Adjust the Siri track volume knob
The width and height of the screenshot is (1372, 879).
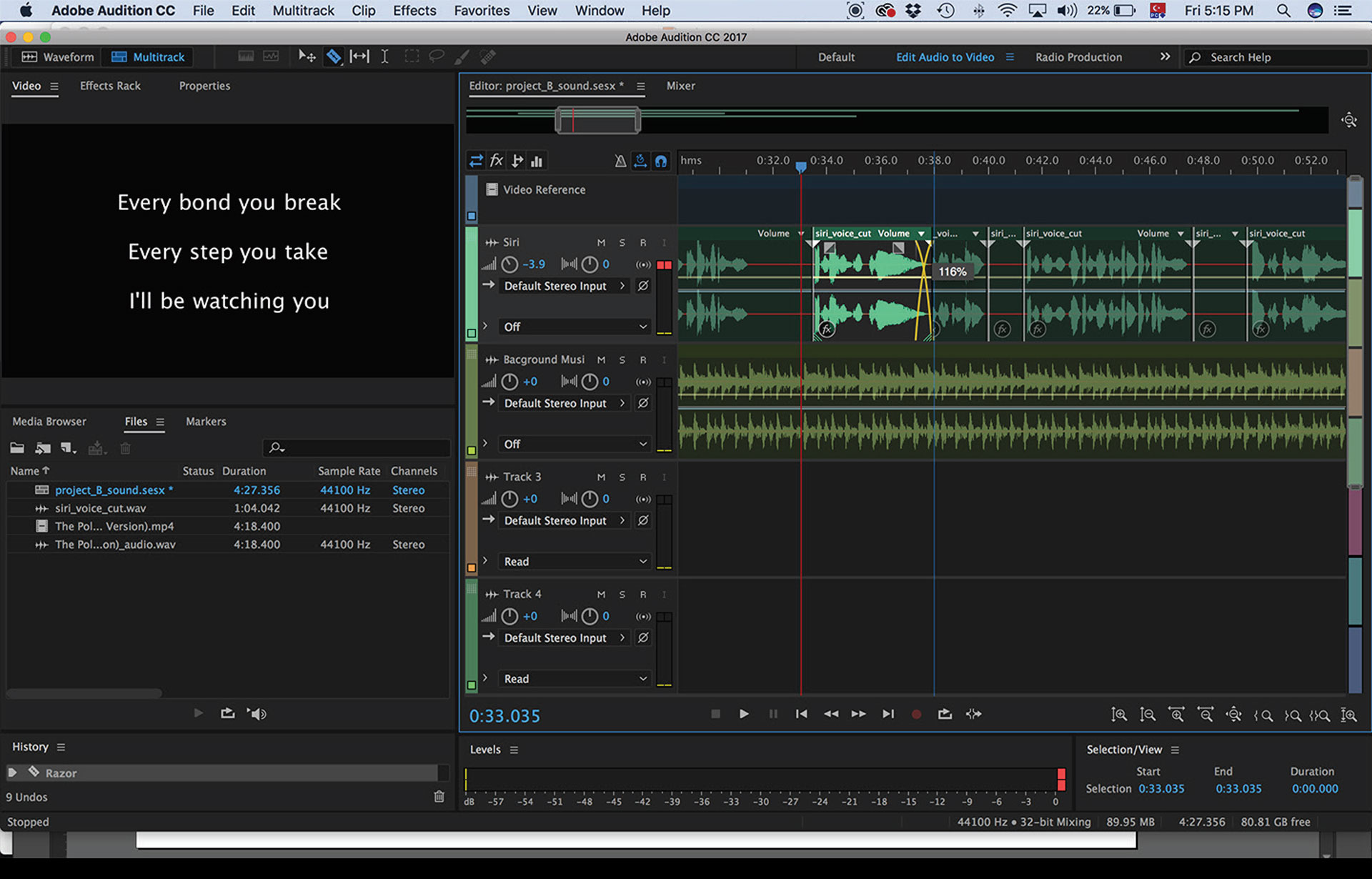tap(509, 264)
